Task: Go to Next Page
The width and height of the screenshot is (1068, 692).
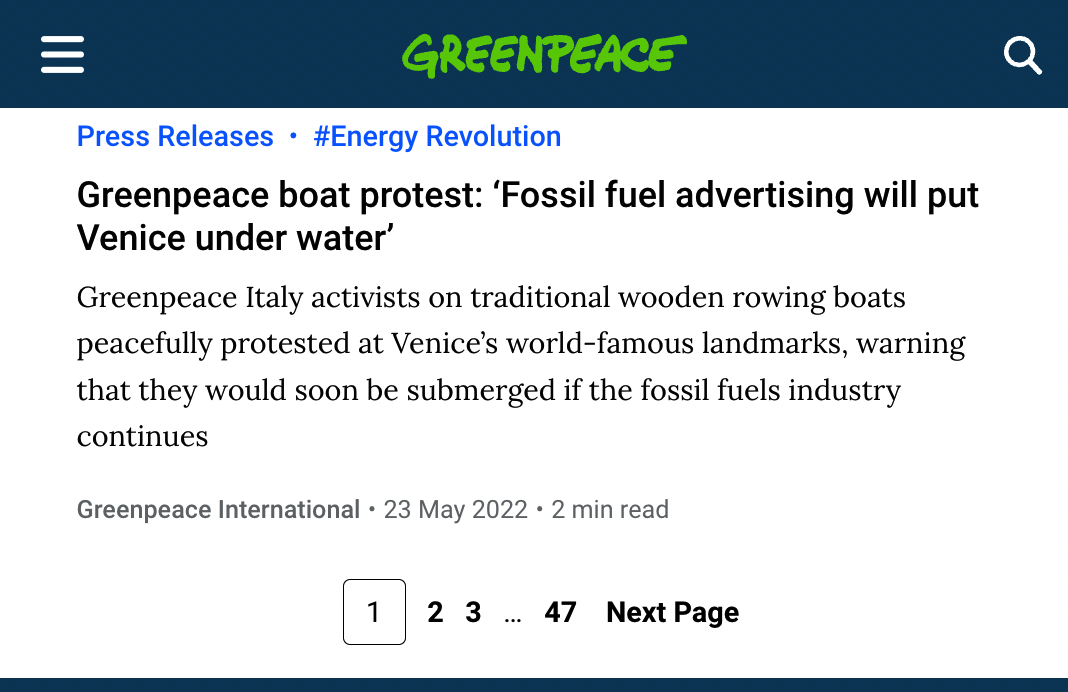Action: coord(672,612)
